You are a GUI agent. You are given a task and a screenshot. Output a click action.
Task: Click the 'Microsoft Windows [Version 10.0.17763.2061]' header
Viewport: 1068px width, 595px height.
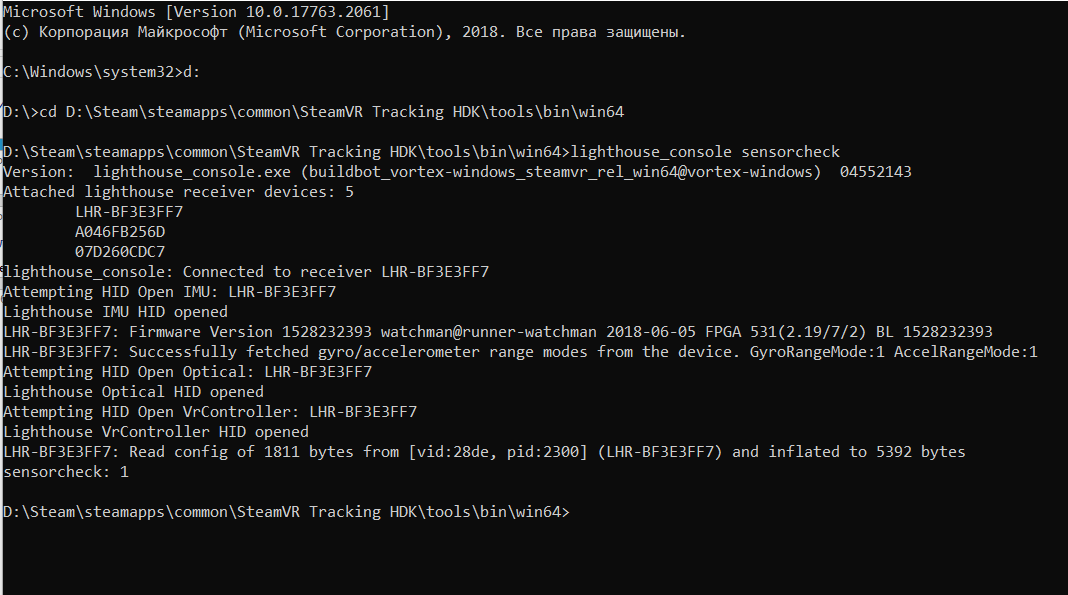196,11
